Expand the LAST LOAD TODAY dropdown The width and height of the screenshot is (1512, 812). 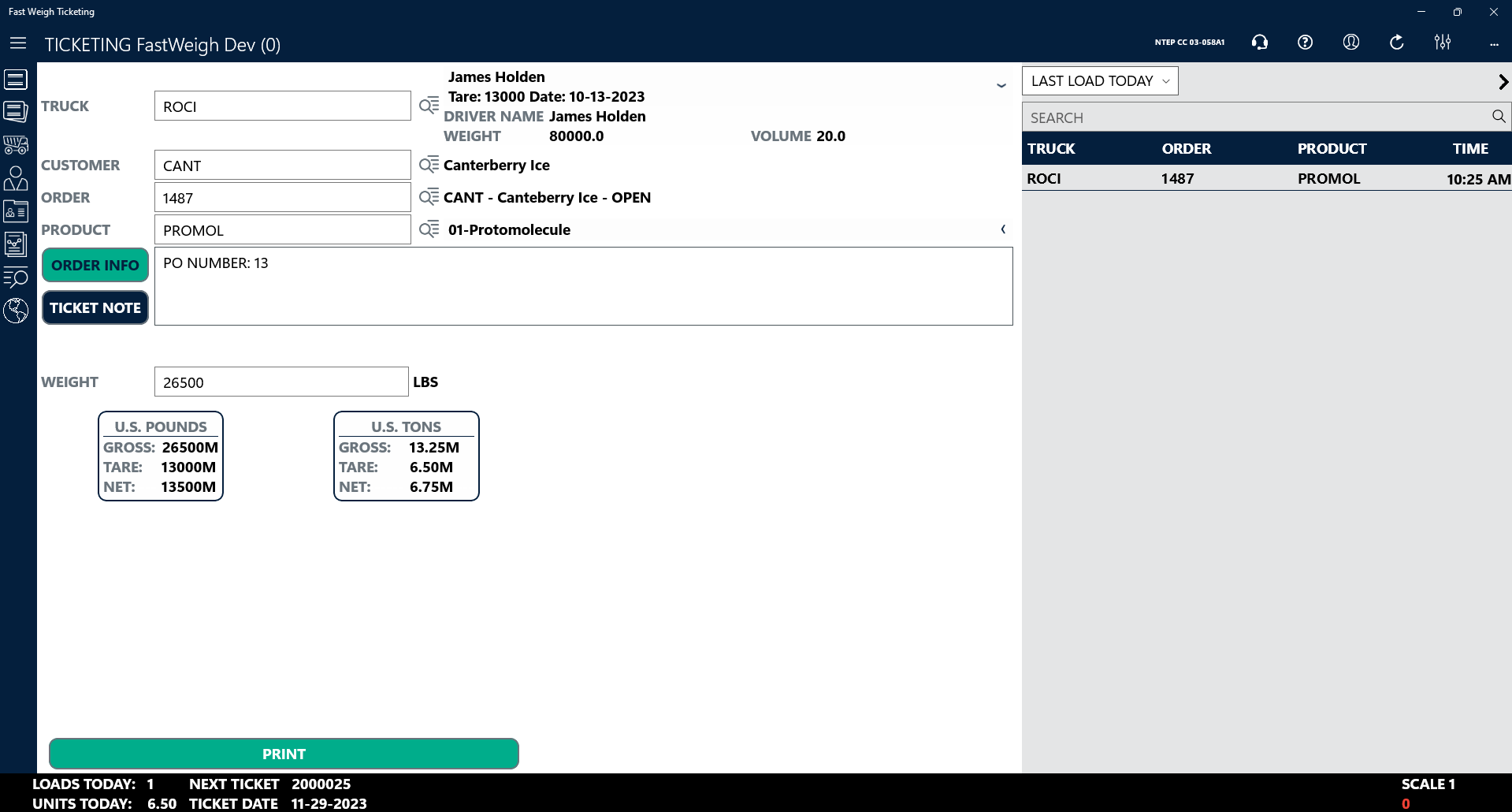pyautogui.click(x=1099, y=81)
